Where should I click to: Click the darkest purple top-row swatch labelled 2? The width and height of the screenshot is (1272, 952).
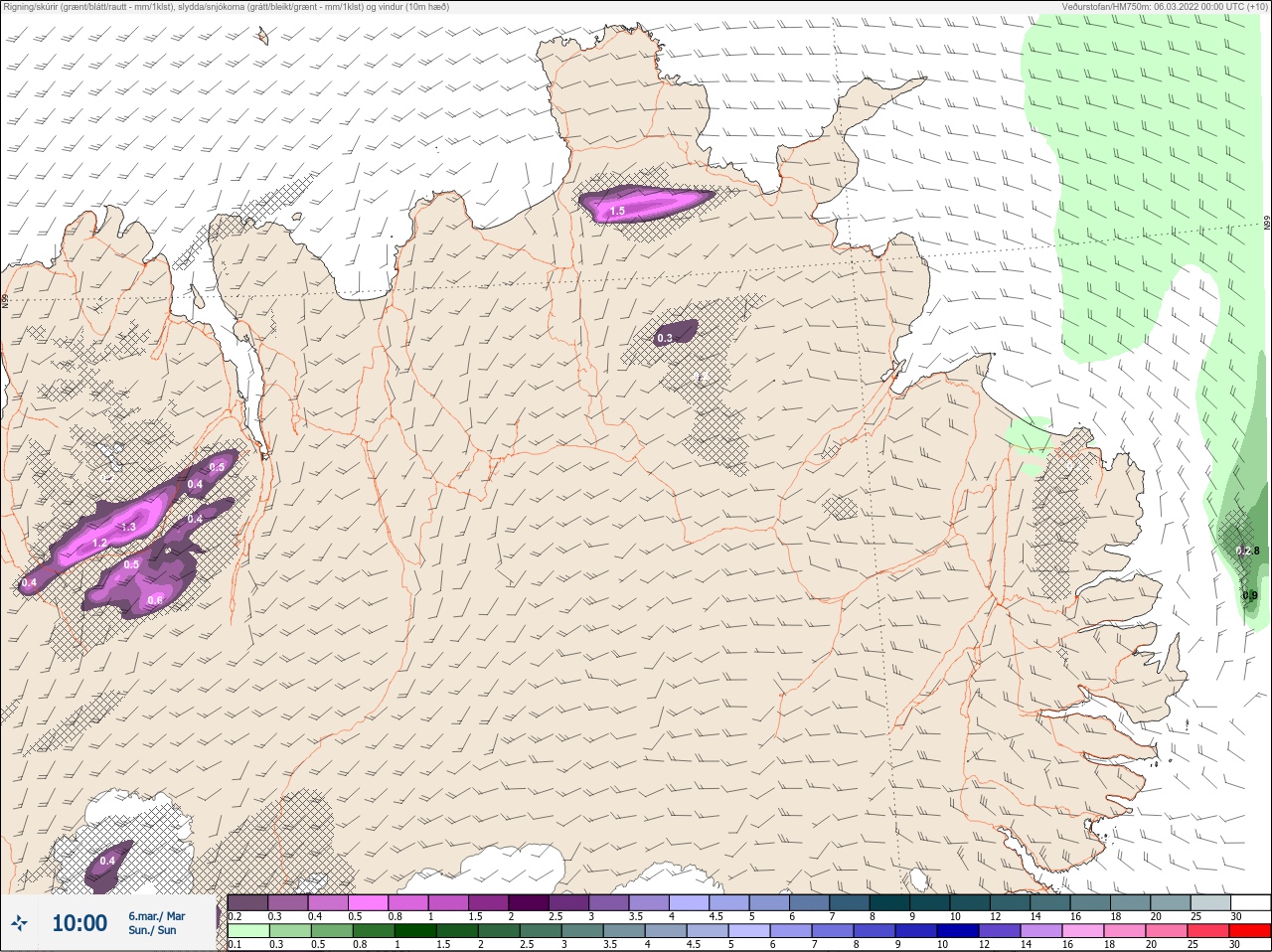point(530,902)
